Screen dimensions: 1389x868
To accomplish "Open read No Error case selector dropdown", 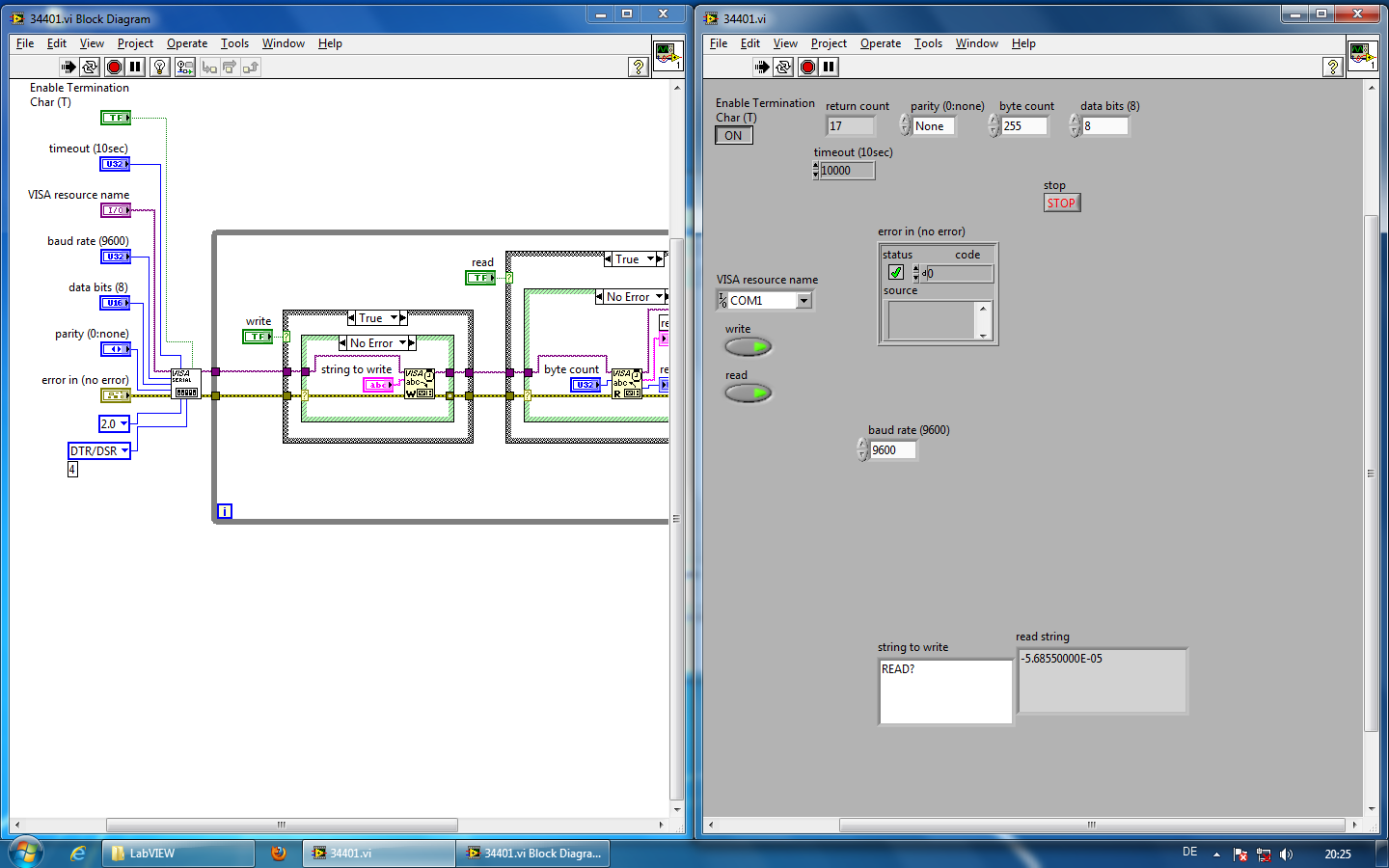I will point(660,297).
